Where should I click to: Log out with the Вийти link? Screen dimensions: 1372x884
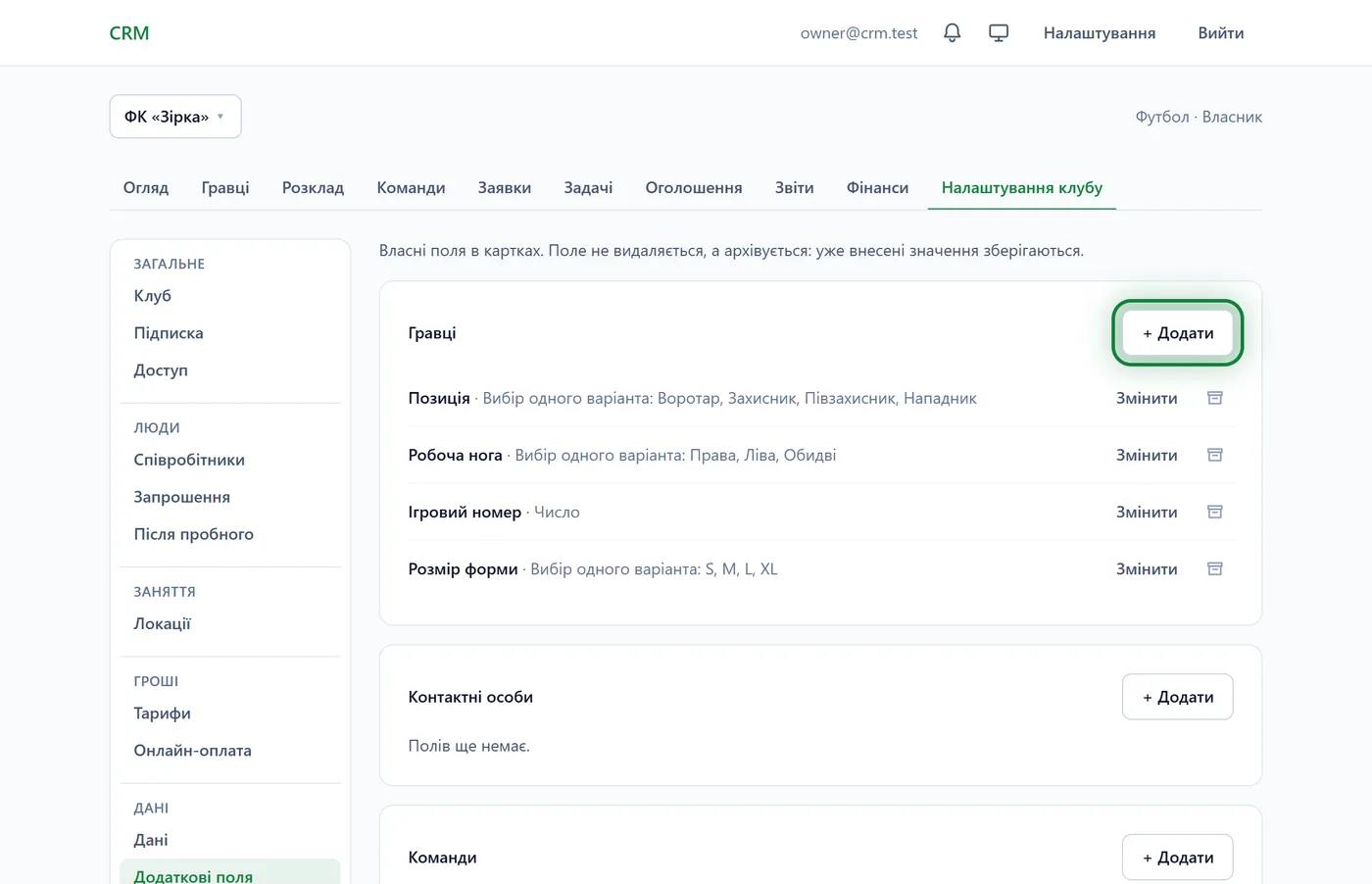[x=1221, y=33]
